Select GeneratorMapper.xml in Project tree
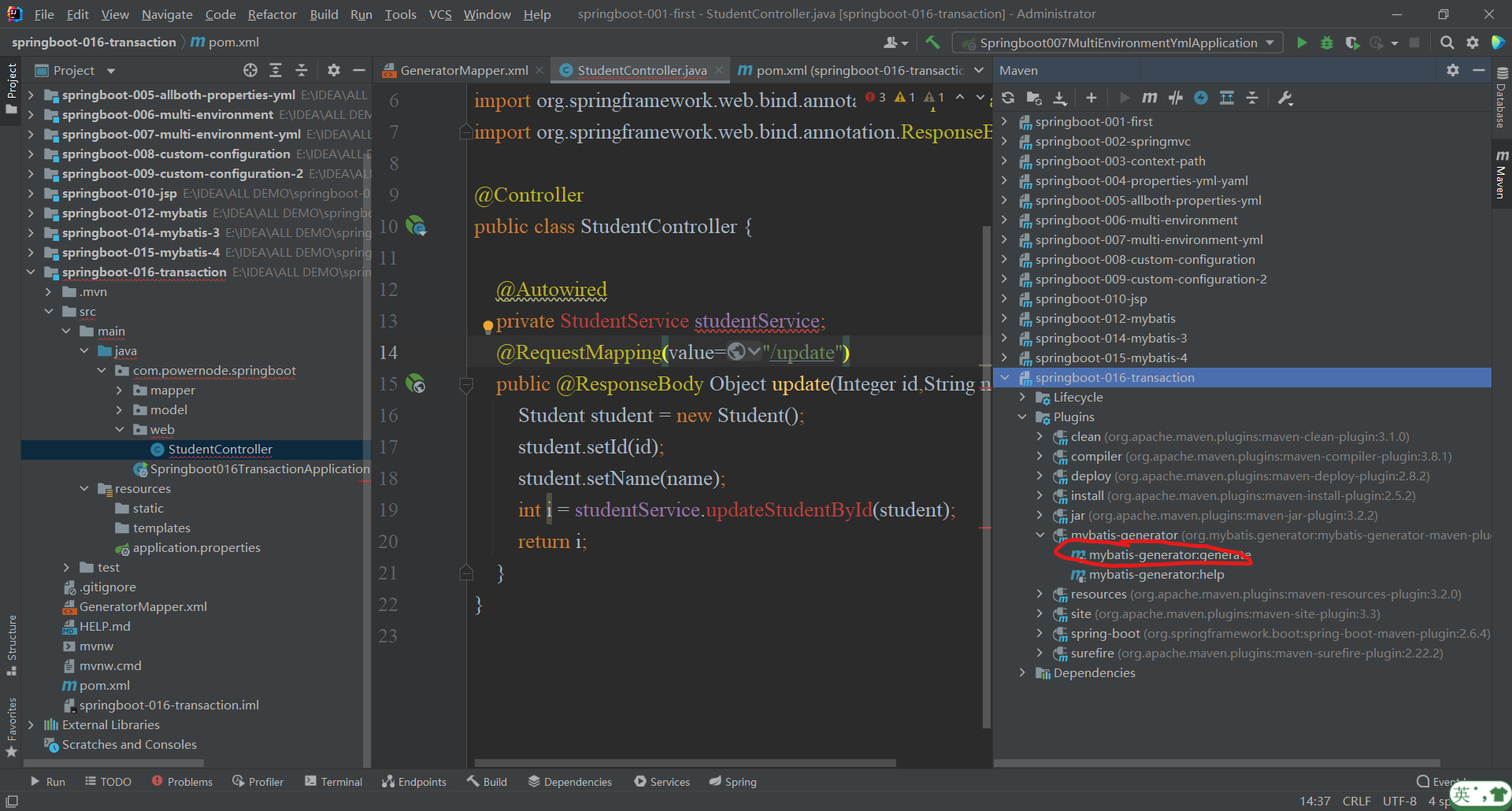 (143, 606)
